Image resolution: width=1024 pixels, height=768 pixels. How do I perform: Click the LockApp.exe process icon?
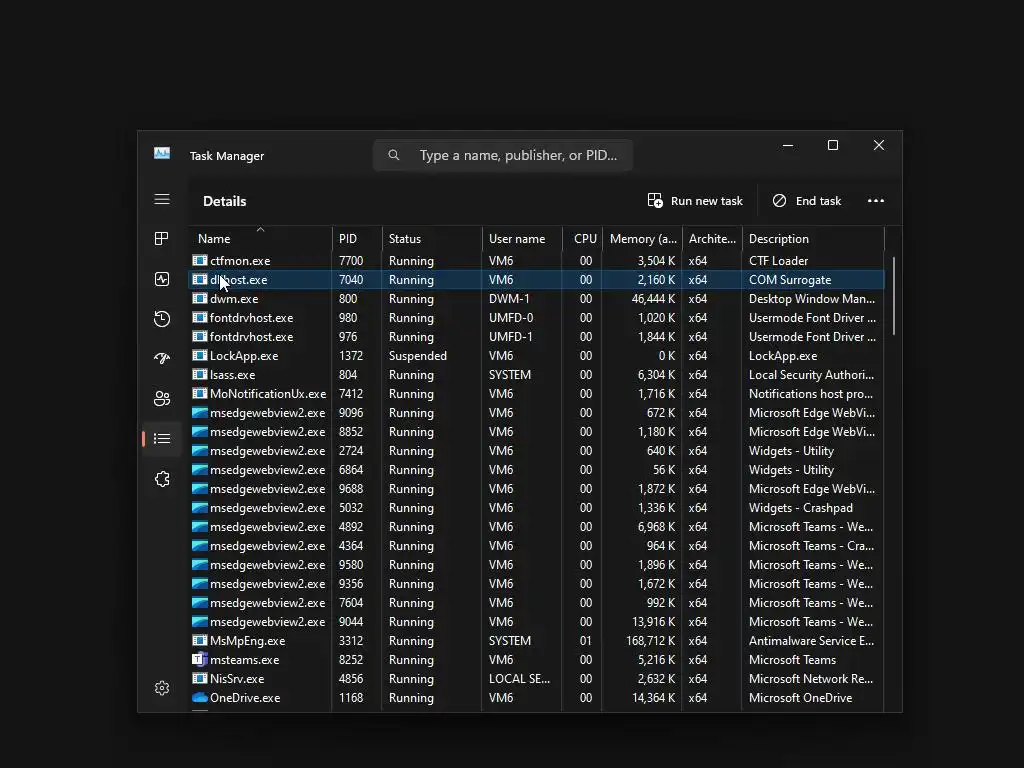200,356
